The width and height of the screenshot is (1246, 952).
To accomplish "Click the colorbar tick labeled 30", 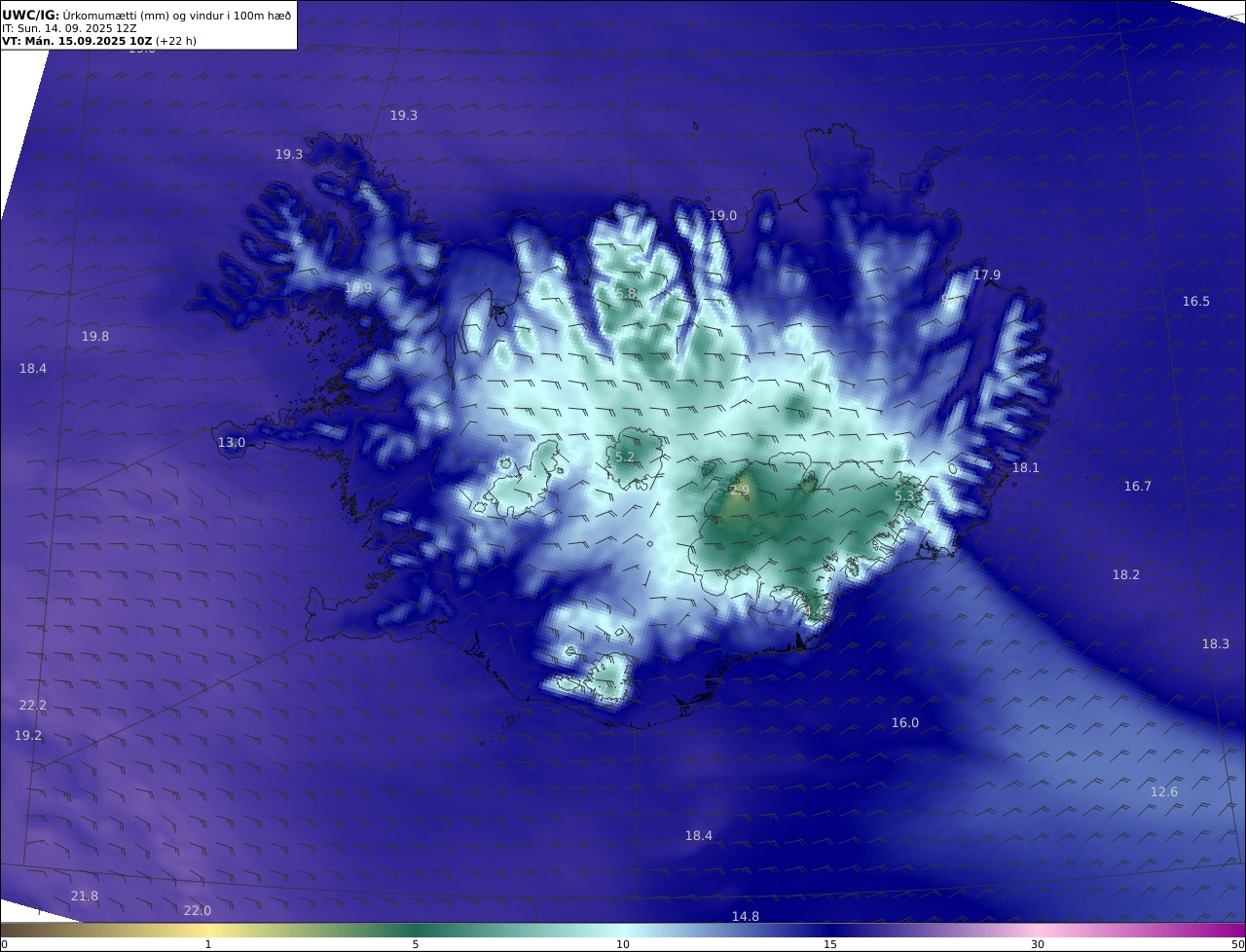I will click(1038, 944).
